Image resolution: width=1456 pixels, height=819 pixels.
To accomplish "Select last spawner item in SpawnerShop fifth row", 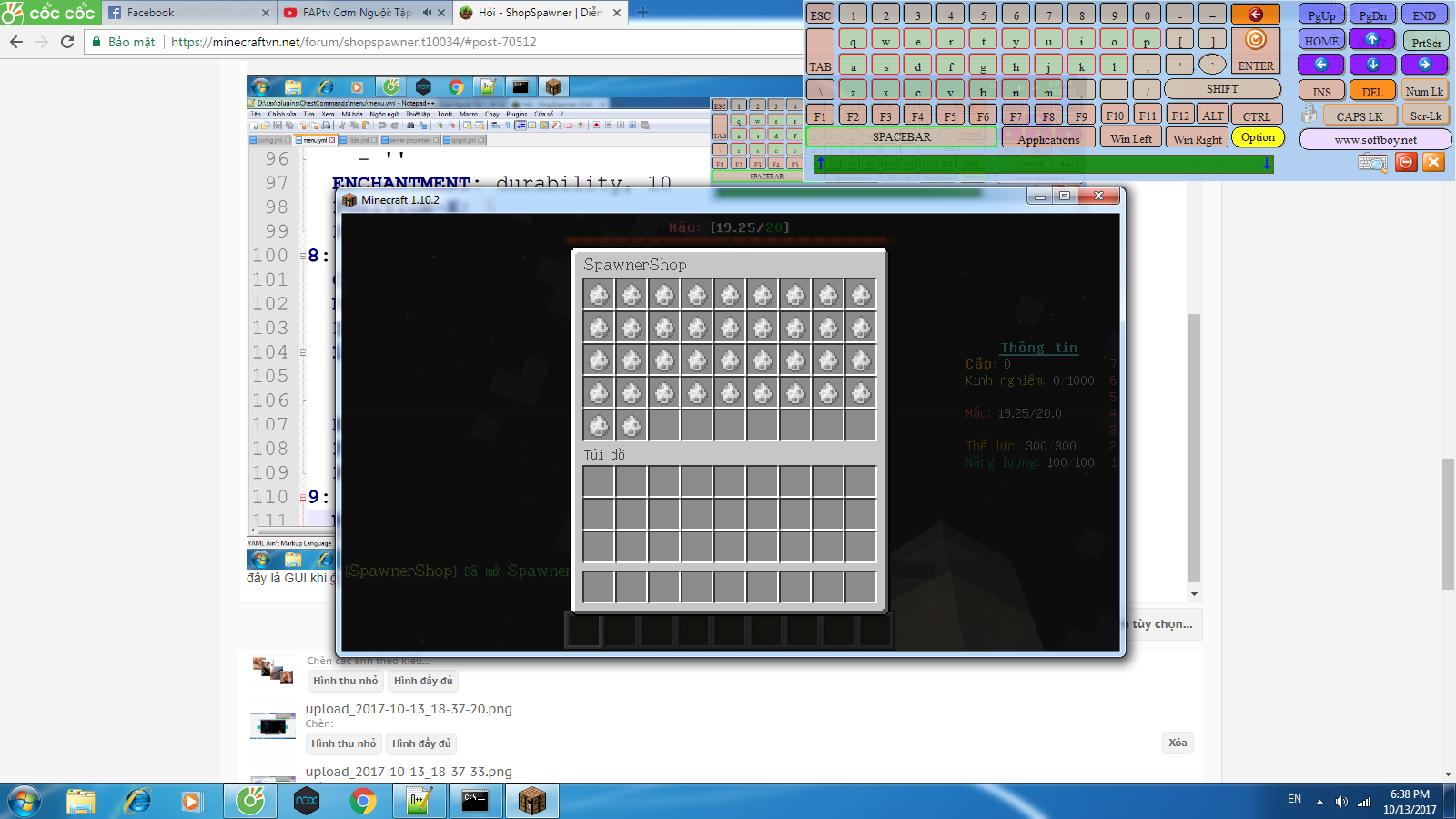I will pyautogui.click(x=632, y=426).
